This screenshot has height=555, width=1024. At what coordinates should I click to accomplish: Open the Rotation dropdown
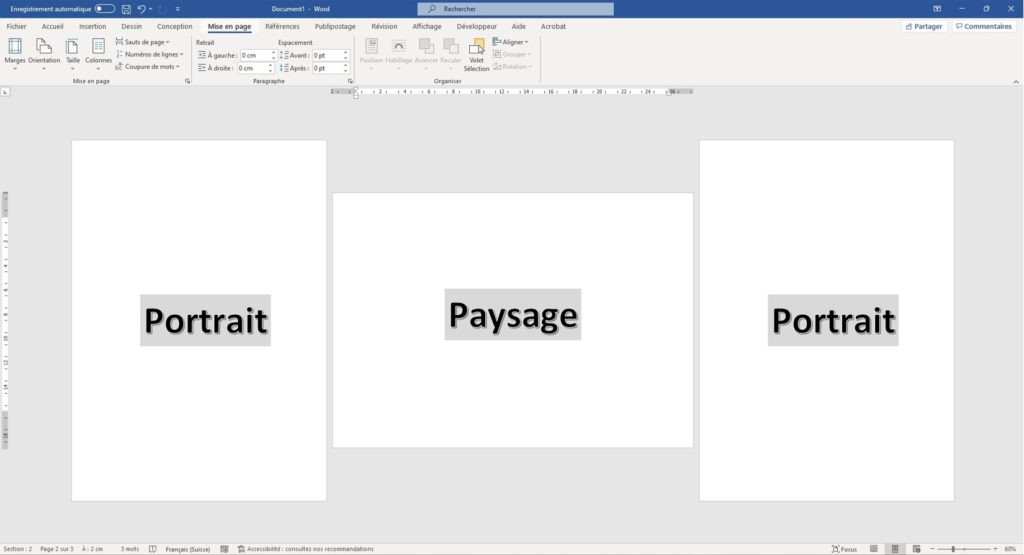pyautogui.click(x=513, y=67)
